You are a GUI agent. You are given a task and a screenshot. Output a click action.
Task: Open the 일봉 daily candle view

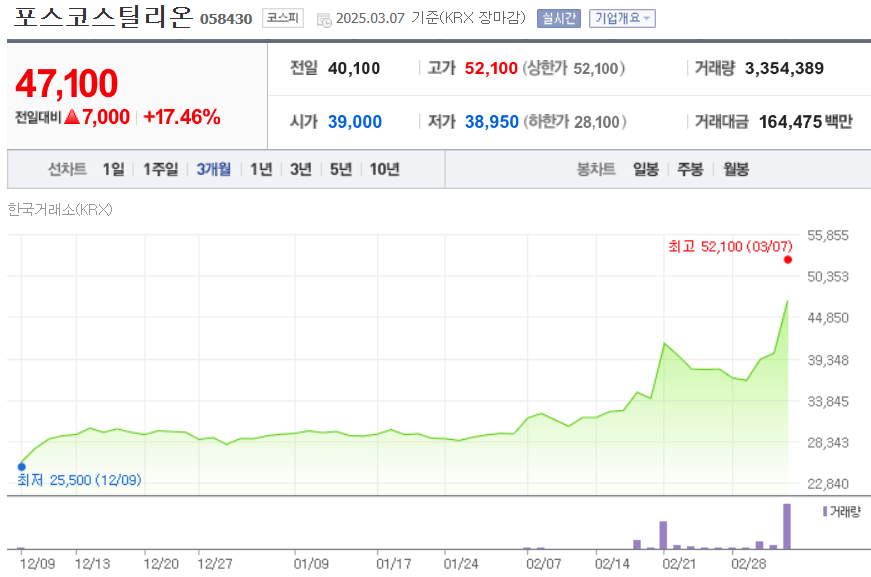coord(646,169)
